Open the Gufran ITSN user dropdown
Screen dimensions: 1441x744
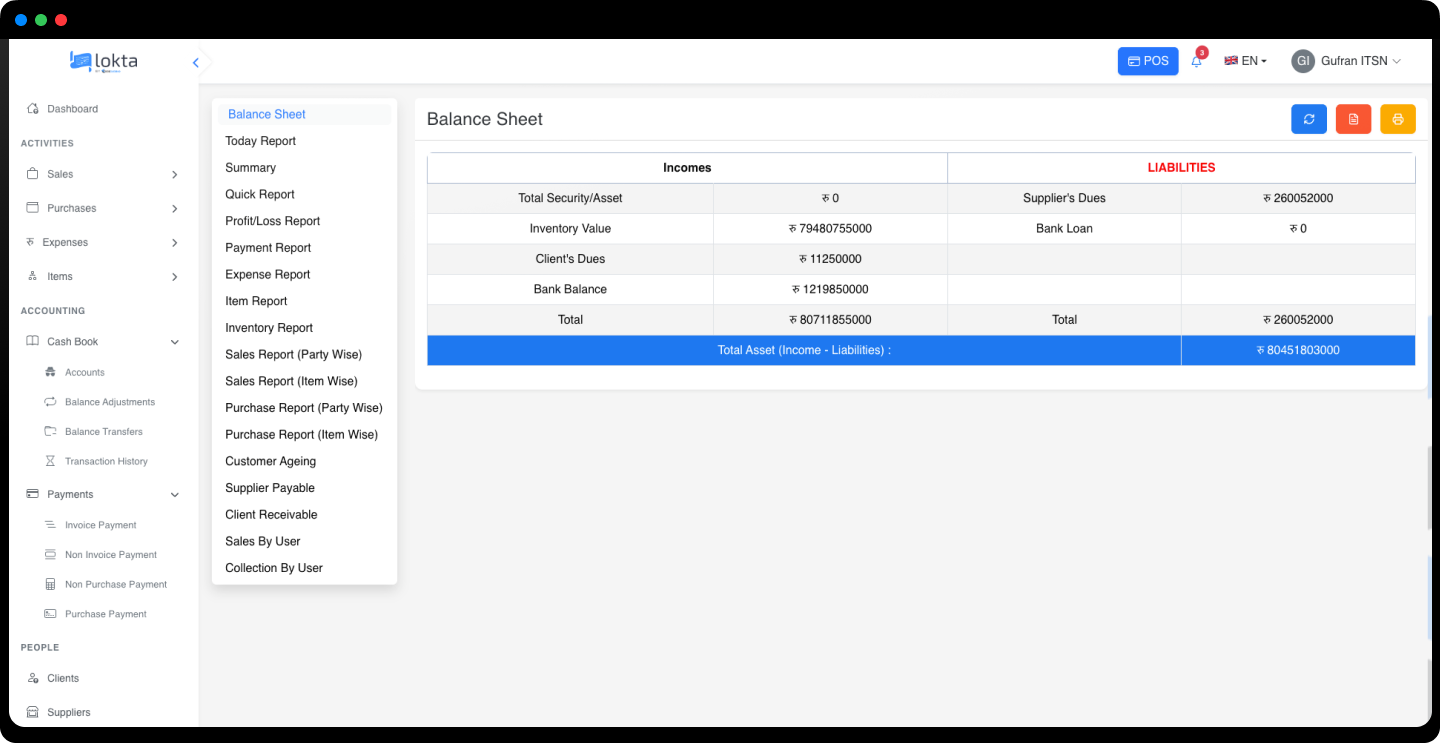1361,61
